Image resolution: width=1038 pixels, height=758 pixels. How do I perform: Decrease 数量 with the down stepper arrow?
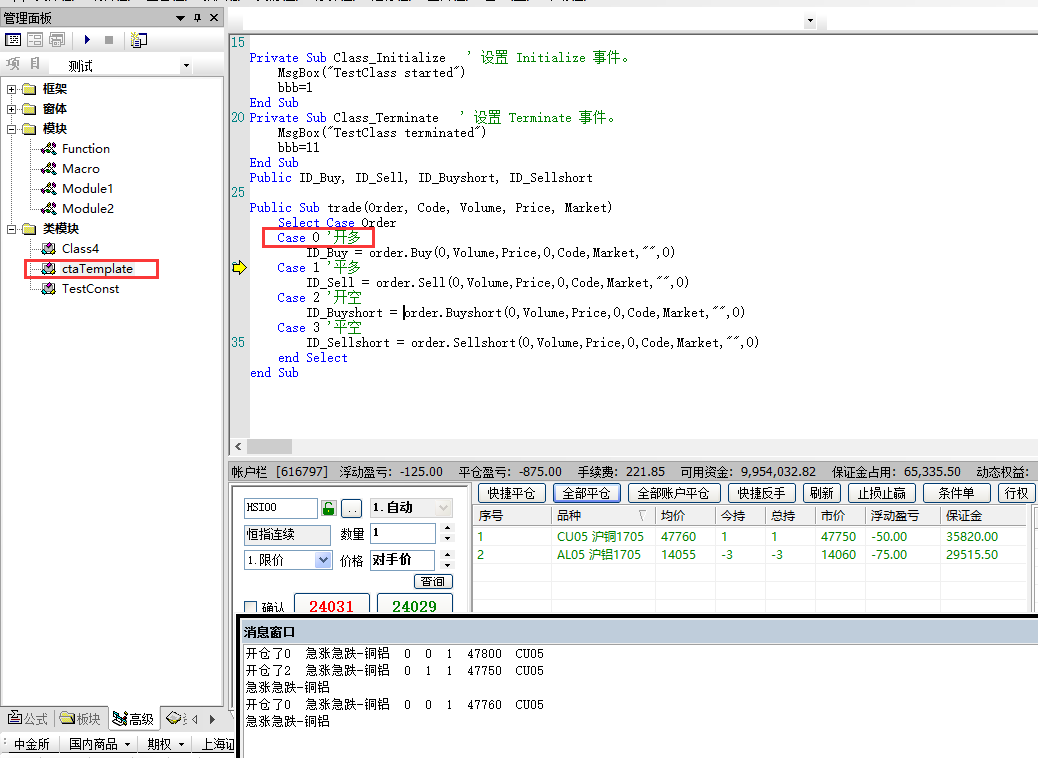(x=448, y=538)
